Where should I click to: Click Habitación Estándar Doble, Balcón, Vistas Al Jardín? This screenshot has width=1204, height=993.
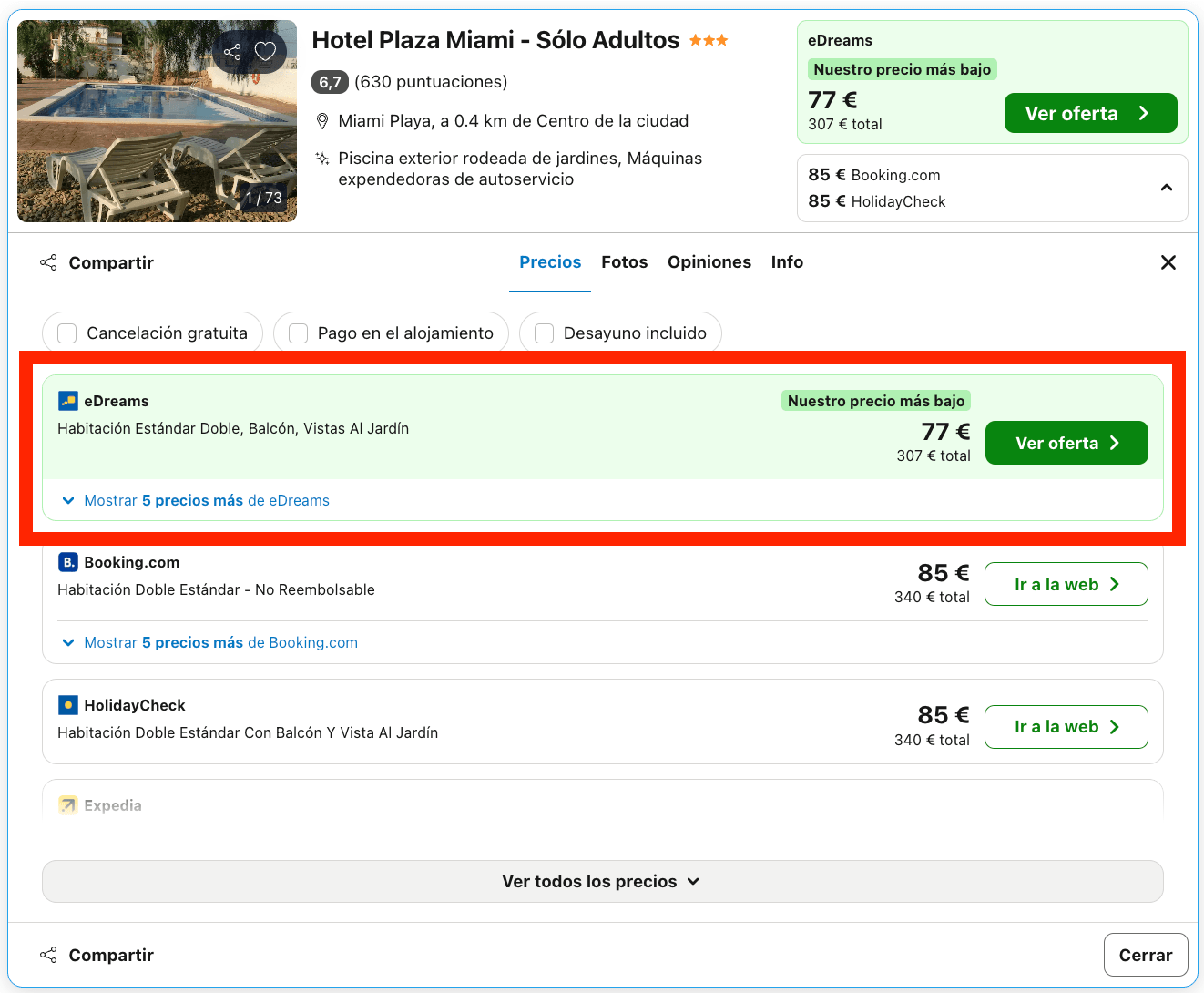[x=233, y=428]
